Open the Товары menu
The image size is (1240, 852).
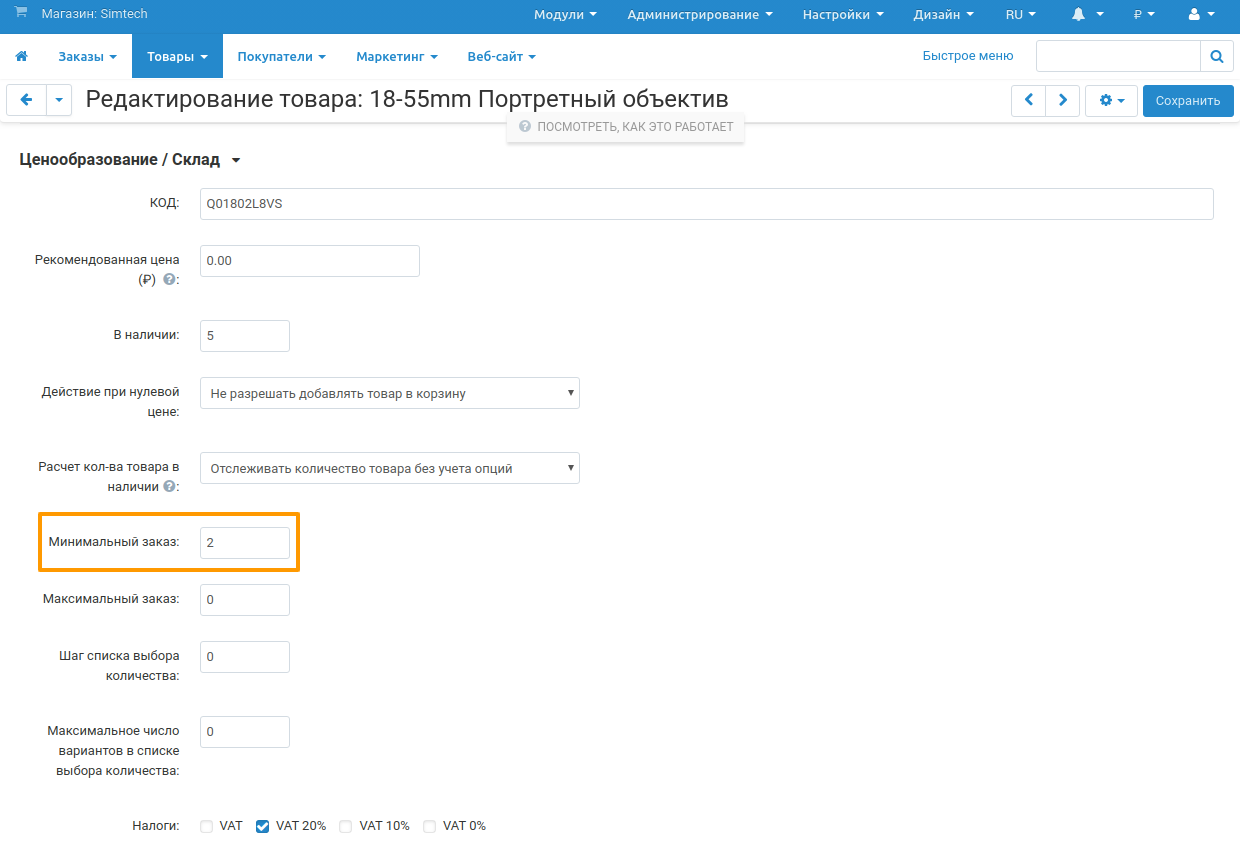(177, 57)
